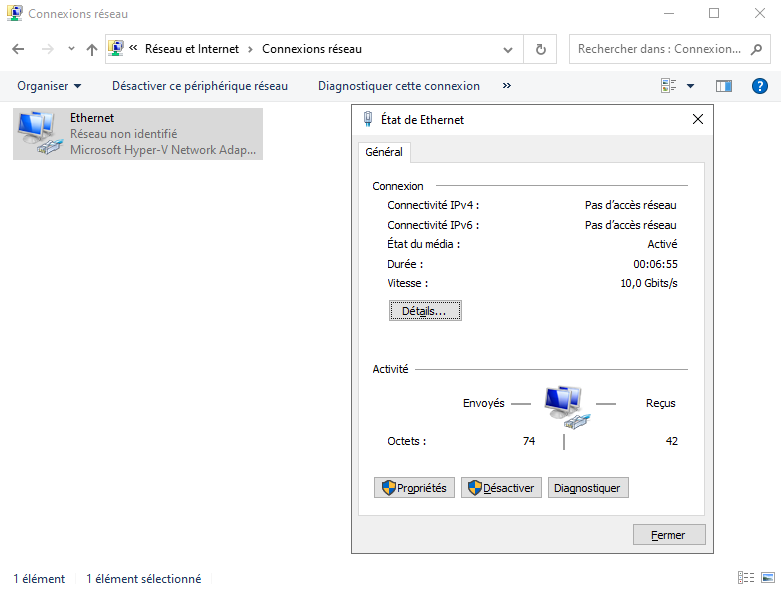Toggle the preview pane icon
781x589 pixels.
pos(724,86)
